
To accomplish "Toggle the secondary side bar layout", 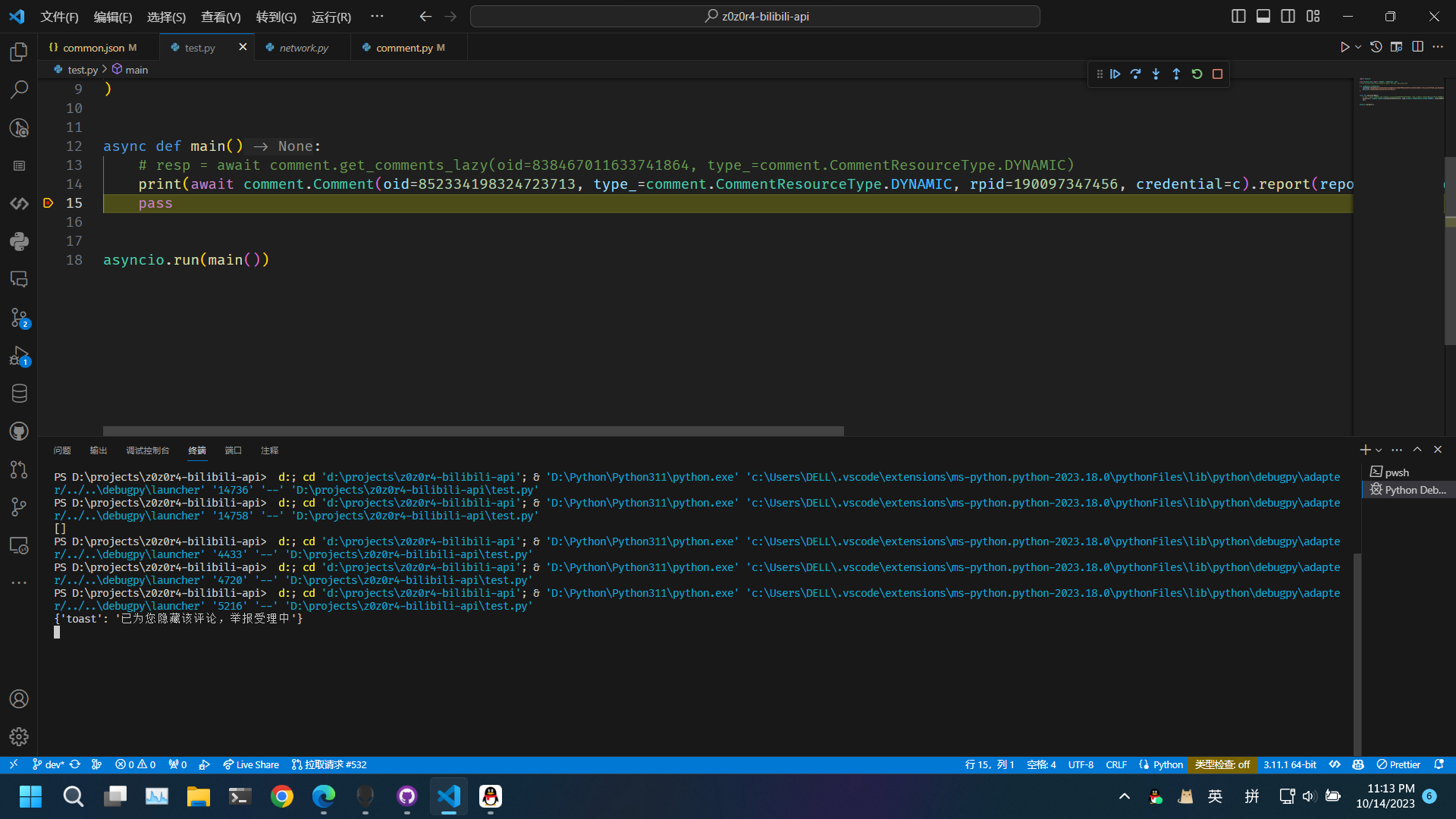I will pyautogui.click(x=1288, y=16).
